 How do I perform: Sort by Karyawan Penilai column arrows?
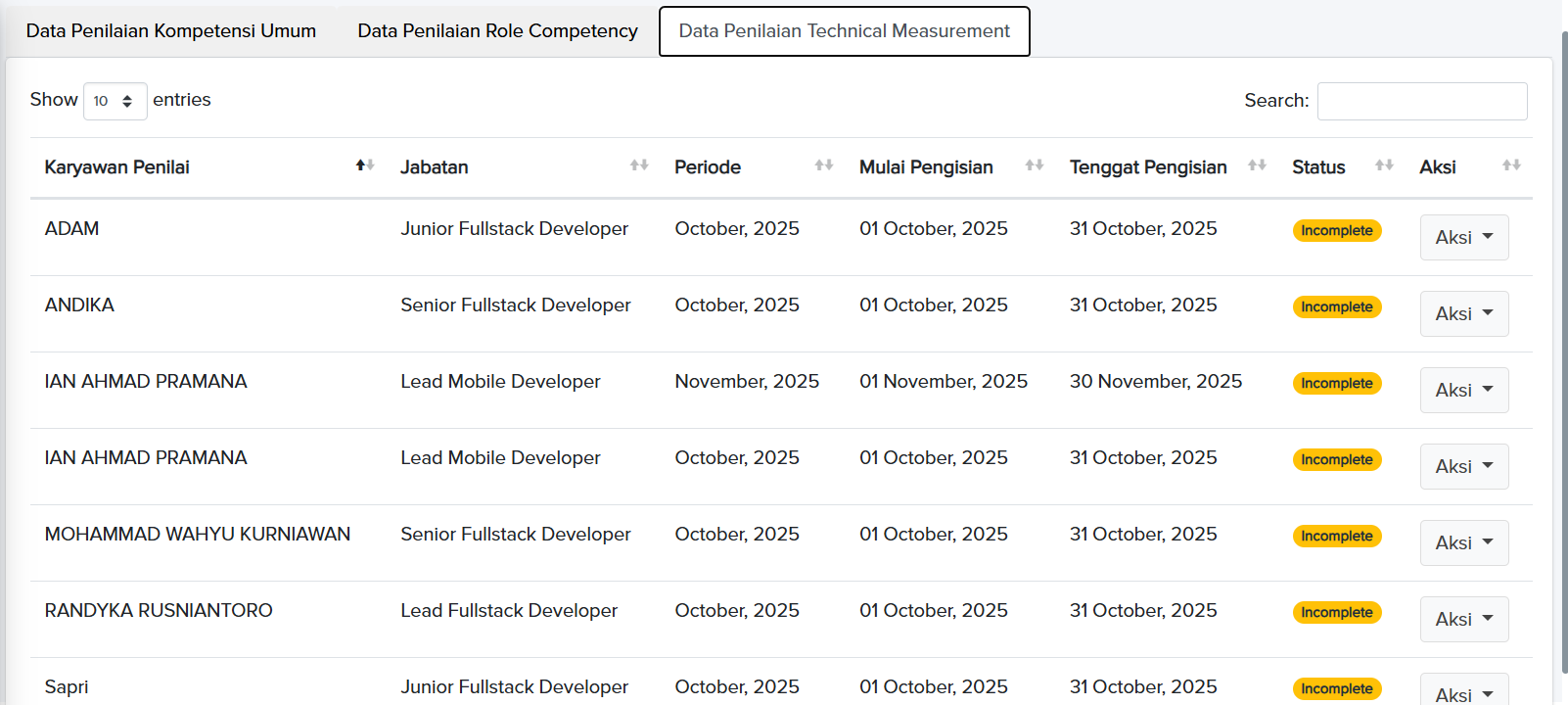click(x=364, y=165)
